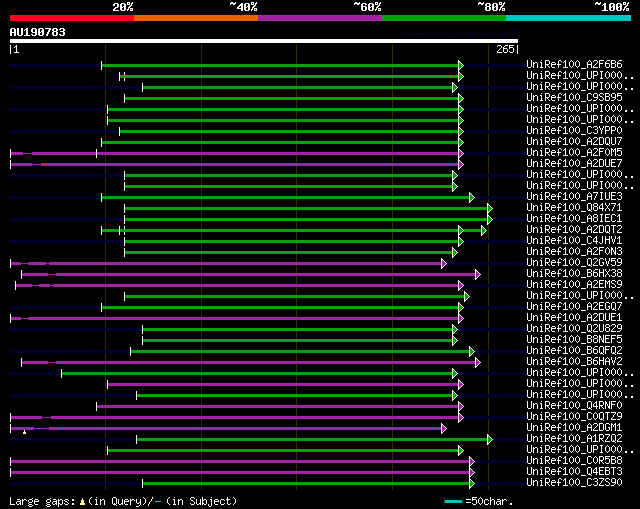Select the UniRef100_Q84X71 hit name
640x509 pixels.
click(x=574, y=208)
